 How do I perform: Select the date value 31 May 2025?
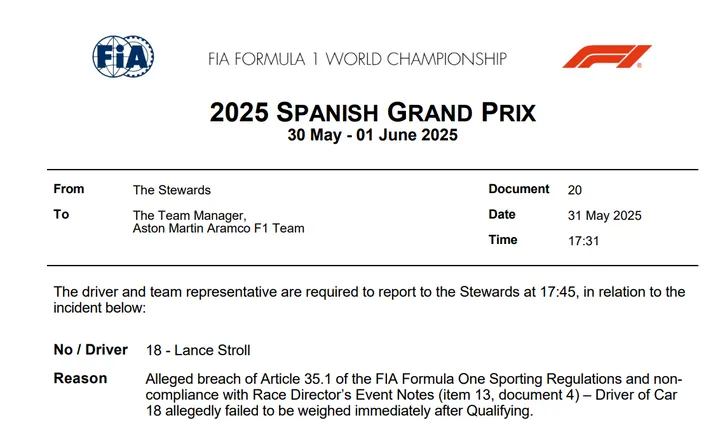click(x=604, y=215)
